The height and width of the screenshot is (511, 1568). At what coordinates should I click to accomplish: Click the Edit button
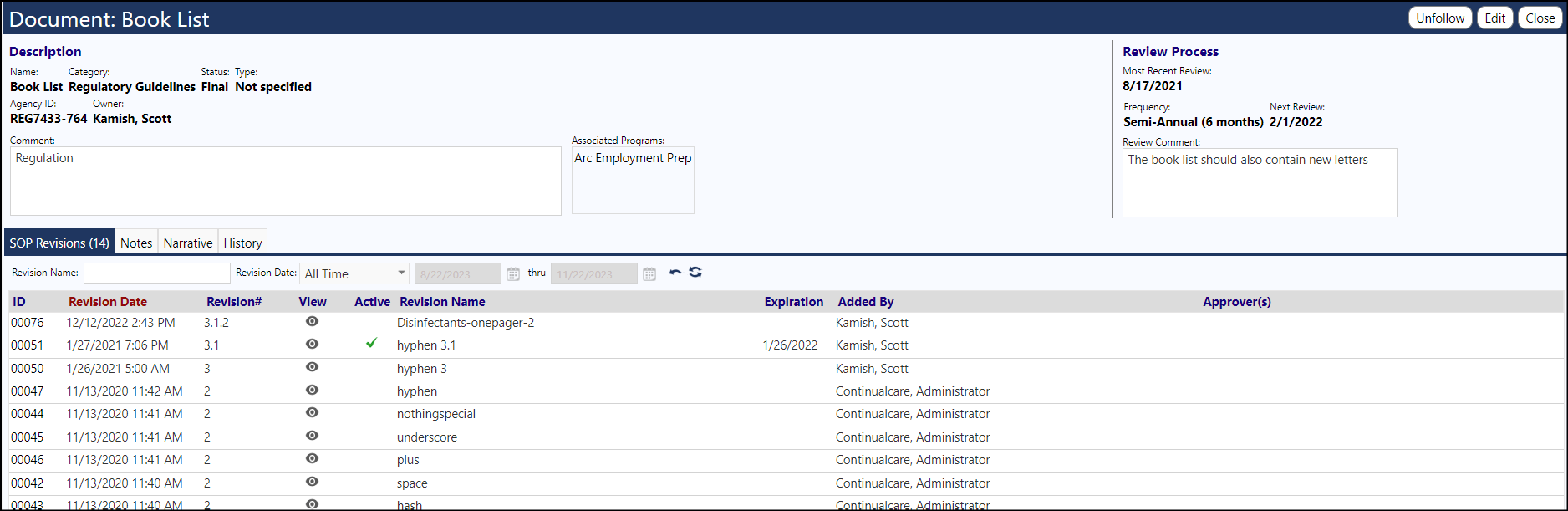point(1495,18)
